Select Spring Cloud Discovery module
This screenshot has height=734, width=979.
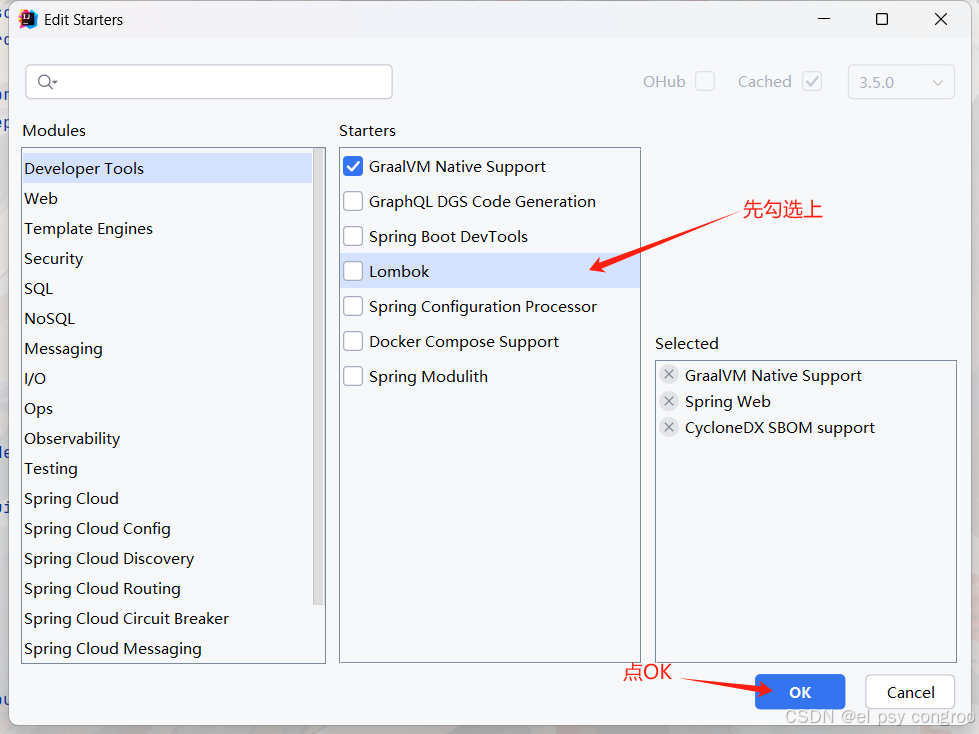point(167,558)
